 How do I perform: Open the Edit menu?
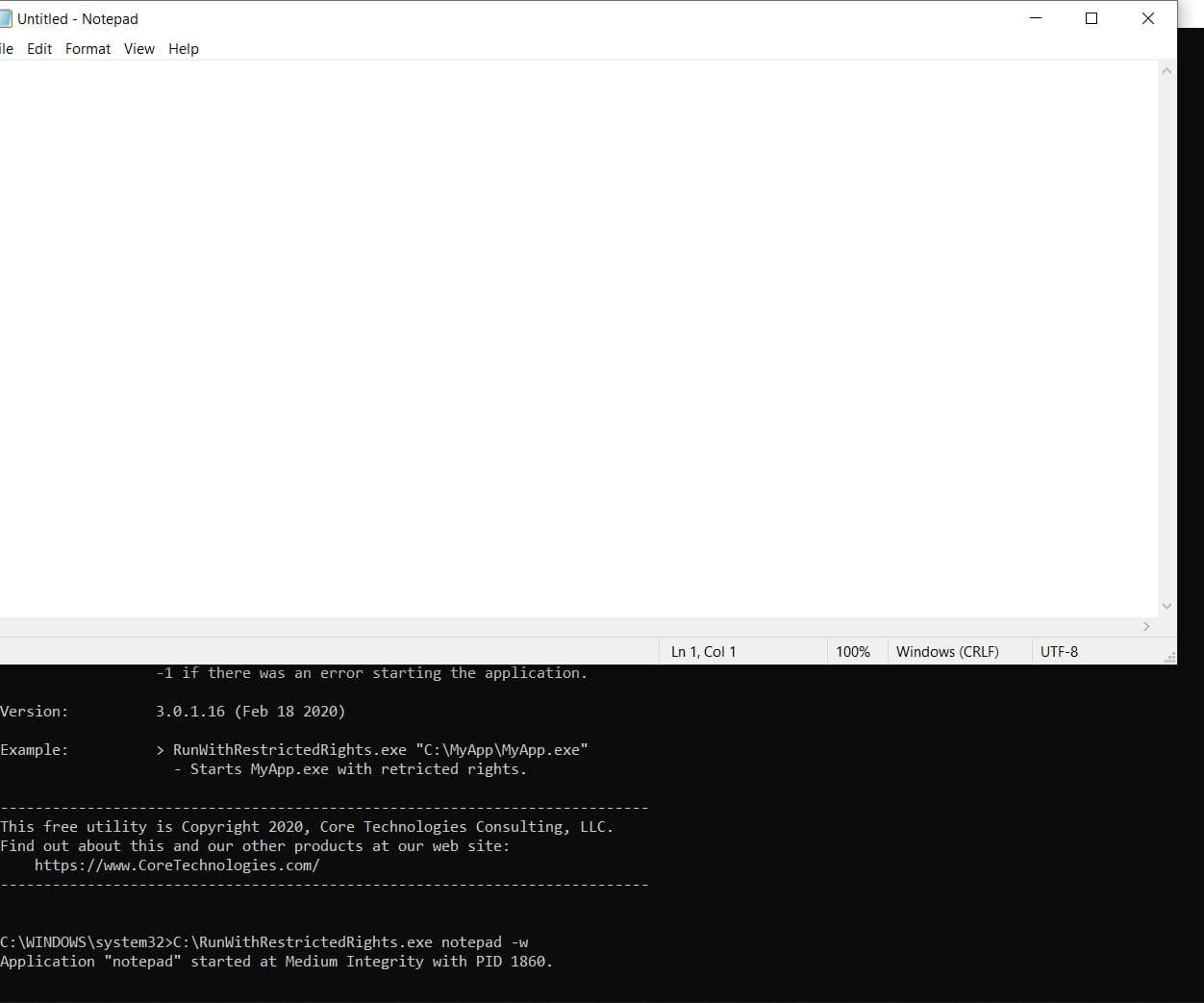click(x=39, y=48)
